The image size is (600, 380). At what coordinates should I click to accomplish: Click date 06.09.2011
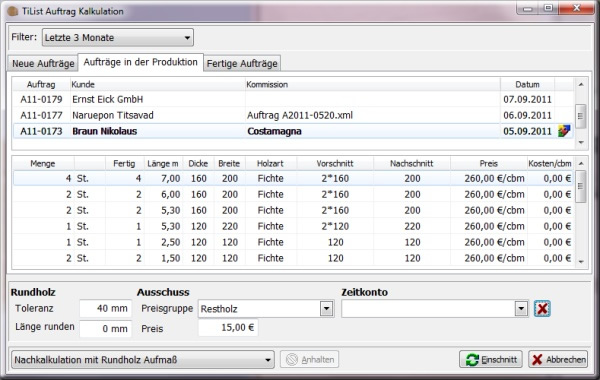click(527, 115)
